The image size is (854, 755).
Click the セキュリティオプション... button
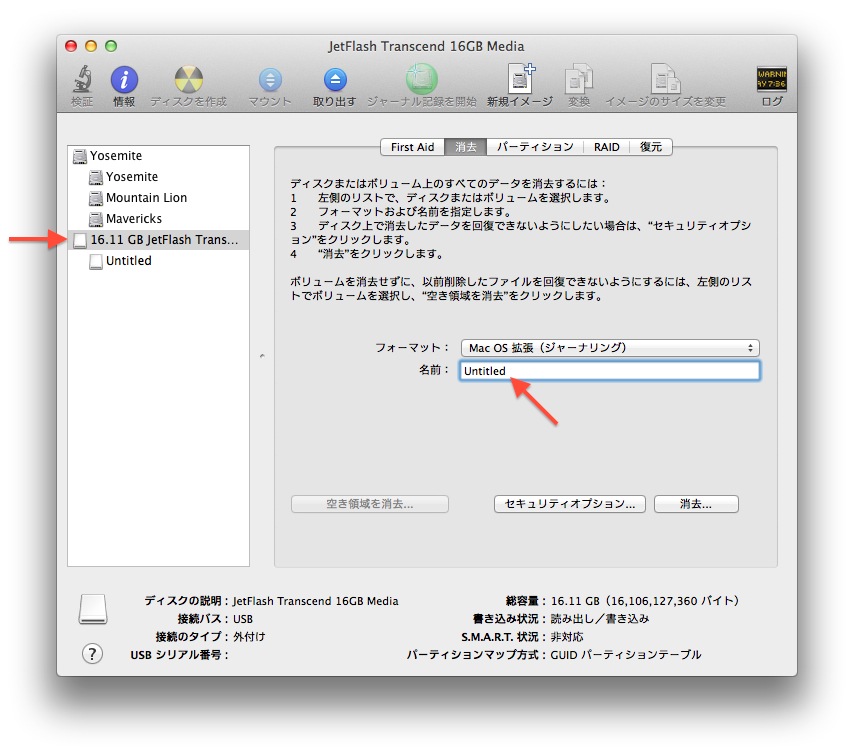(x=570, y=504)
